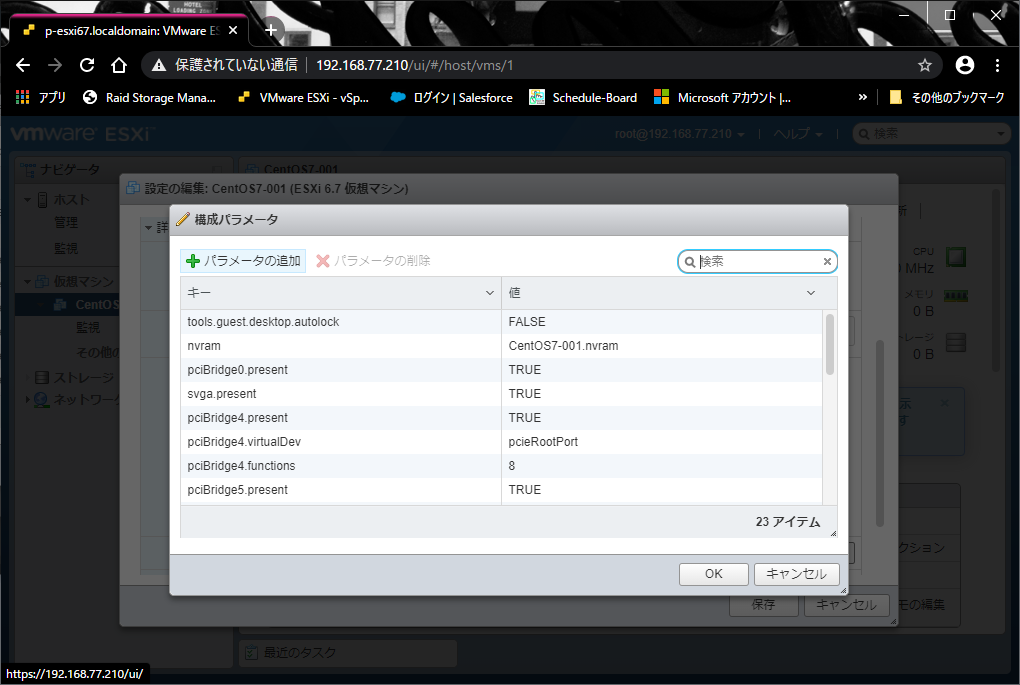Screen dimensions: 1020x685
Task: Open the キー column dropdown arrow
Action: [x=490, y=293]
